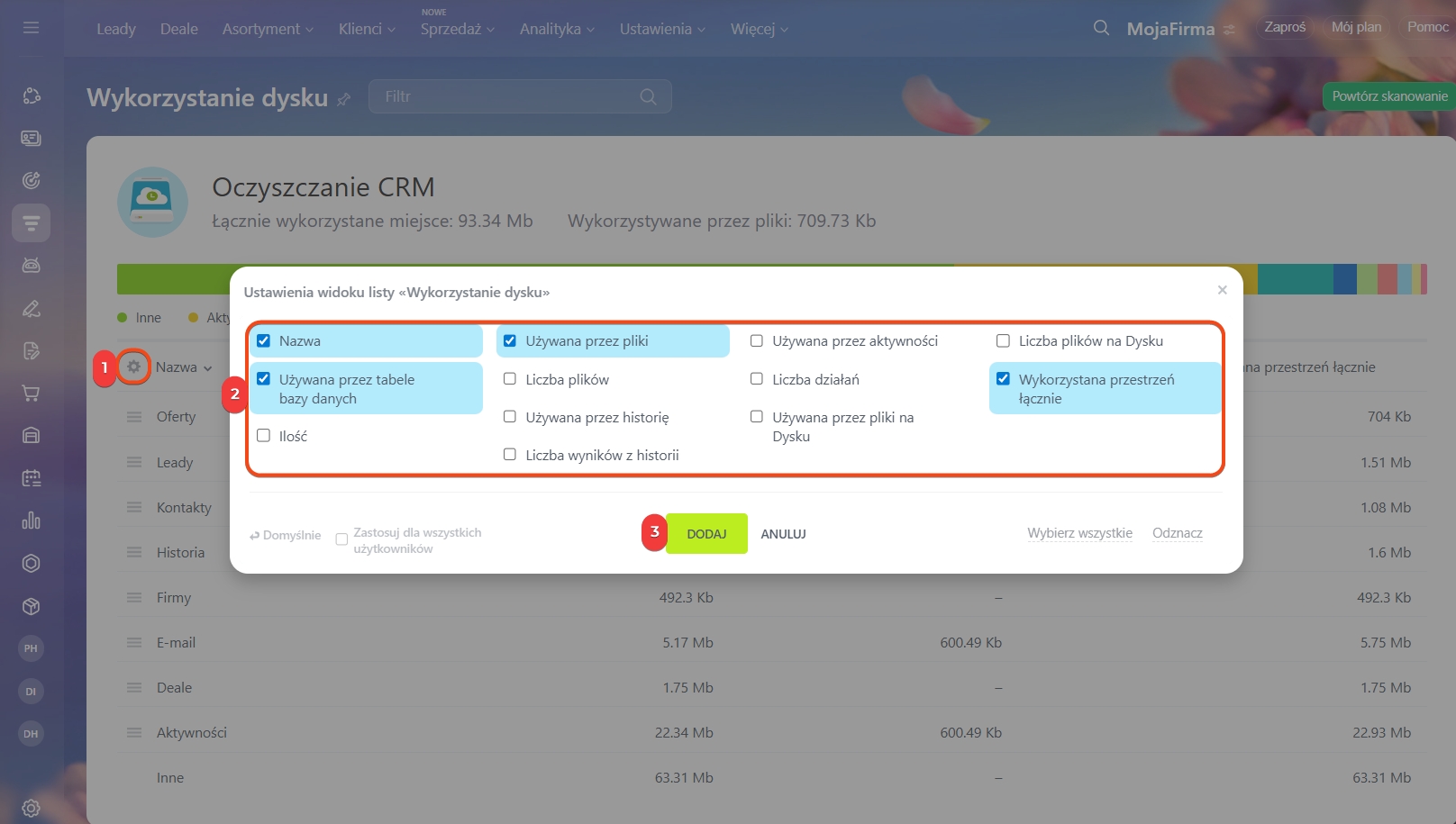
Task: Enable the Liczba plików checkbox
Action: 510,379
